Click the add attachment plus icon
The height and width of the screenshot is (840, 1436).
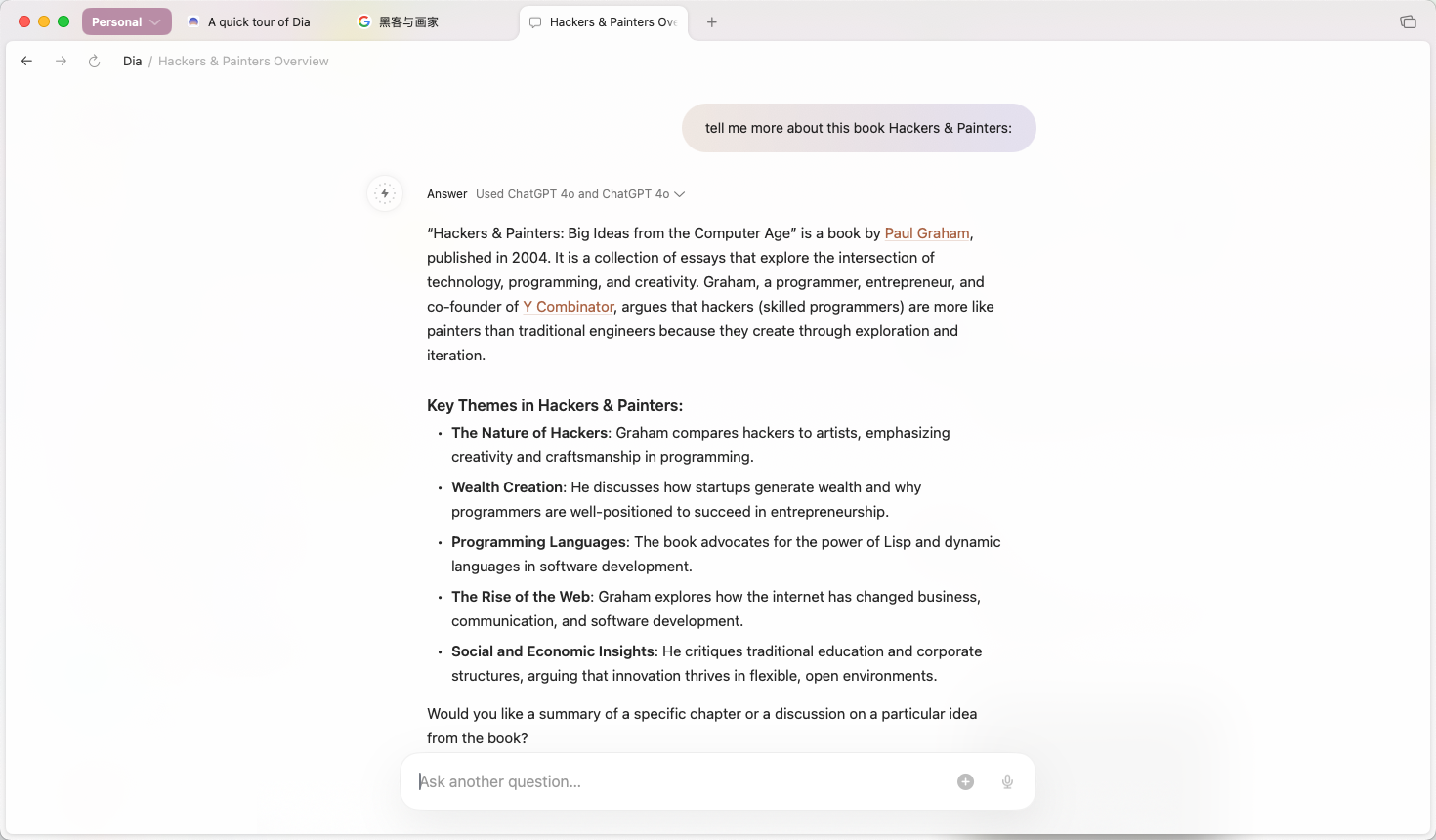pyautogui.click(x=965, y=781)
